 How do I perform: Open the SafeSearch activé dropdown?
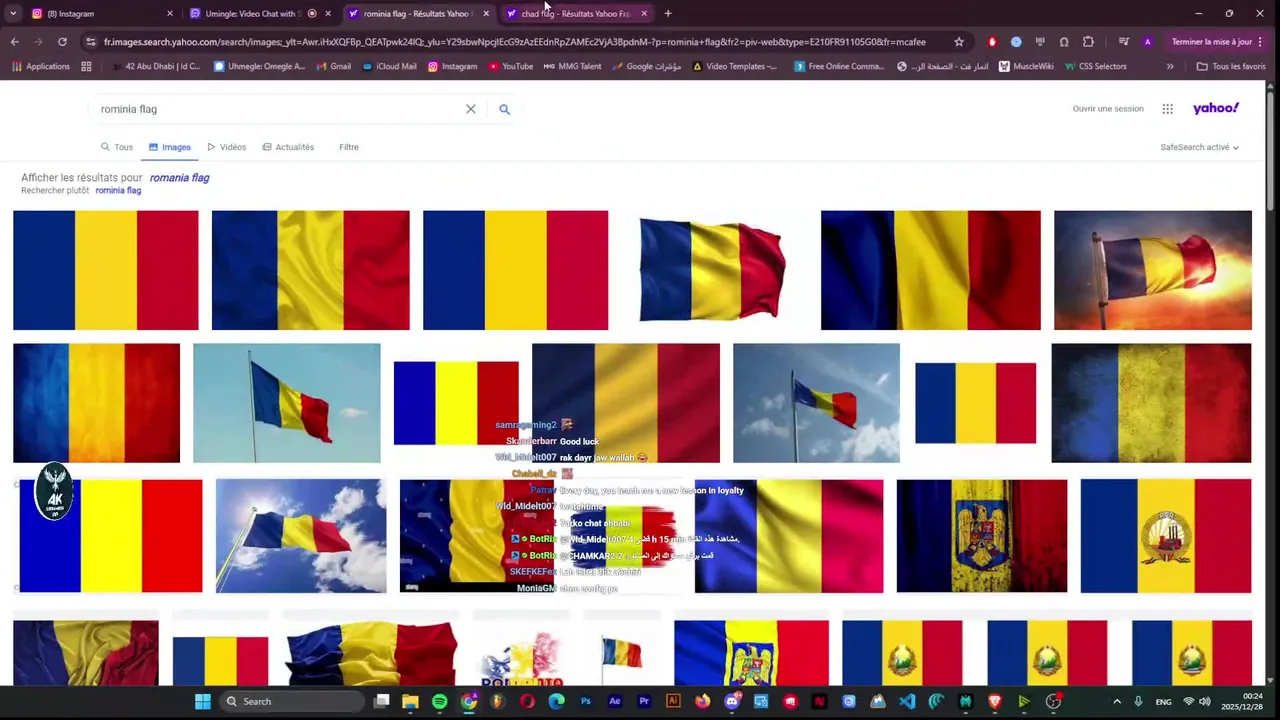click(1199, 147)
